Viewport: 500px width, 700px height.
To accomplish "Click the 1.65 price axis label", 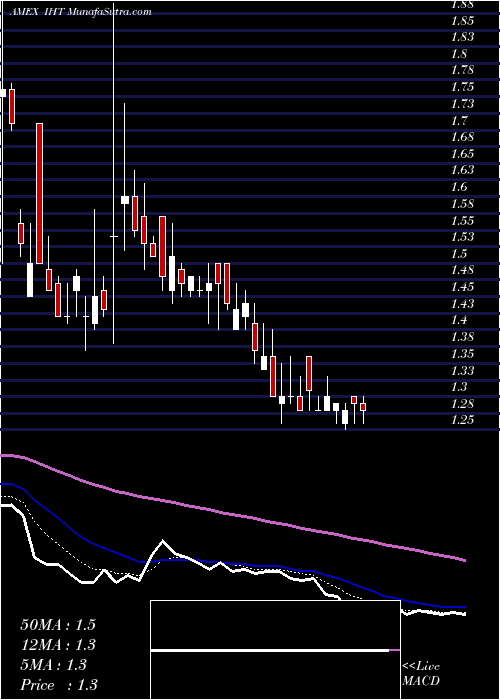I will (462, 154).
